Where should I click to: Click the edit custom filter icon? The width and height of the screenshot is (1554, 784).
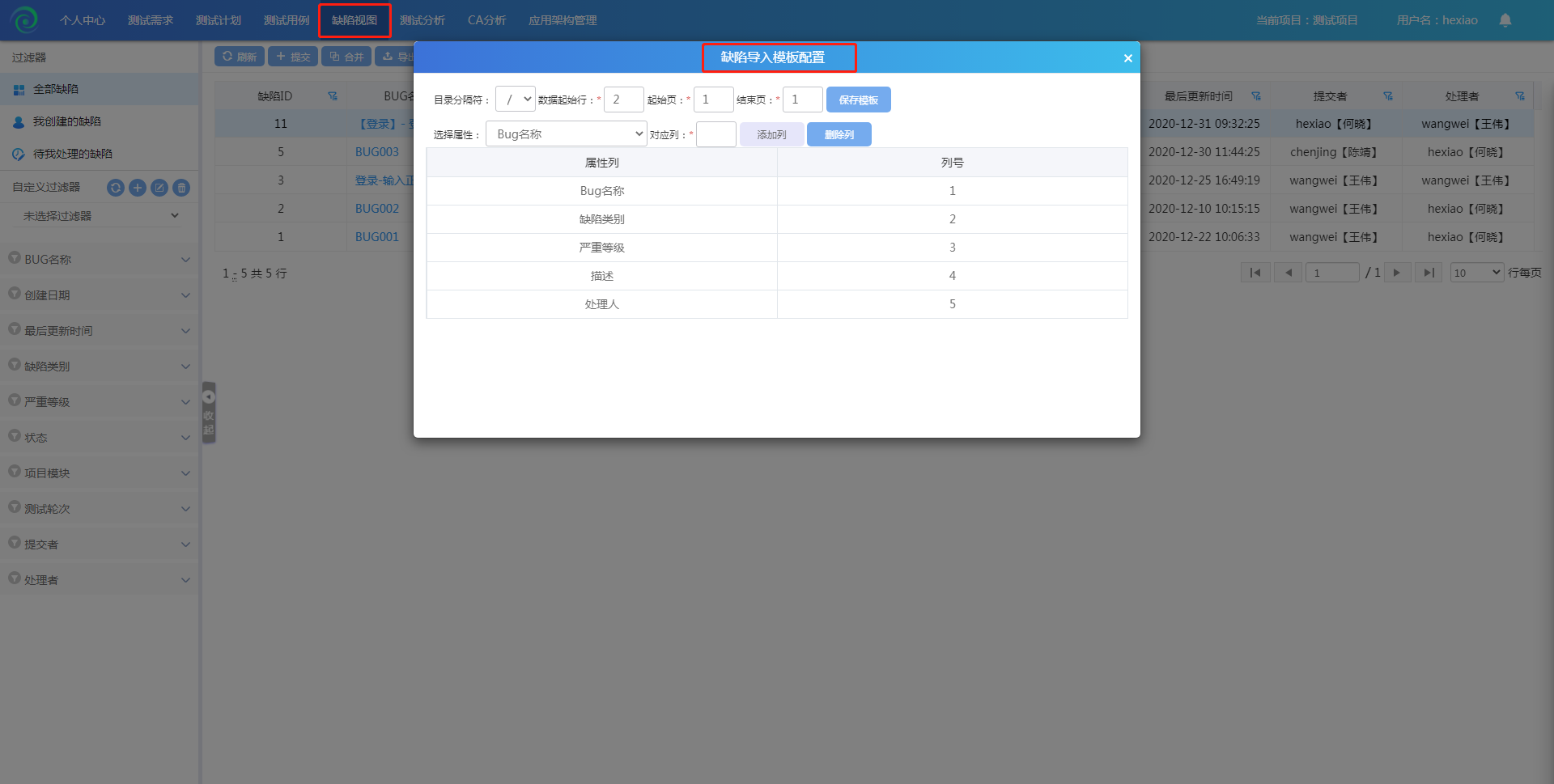(x=159, y=188)
